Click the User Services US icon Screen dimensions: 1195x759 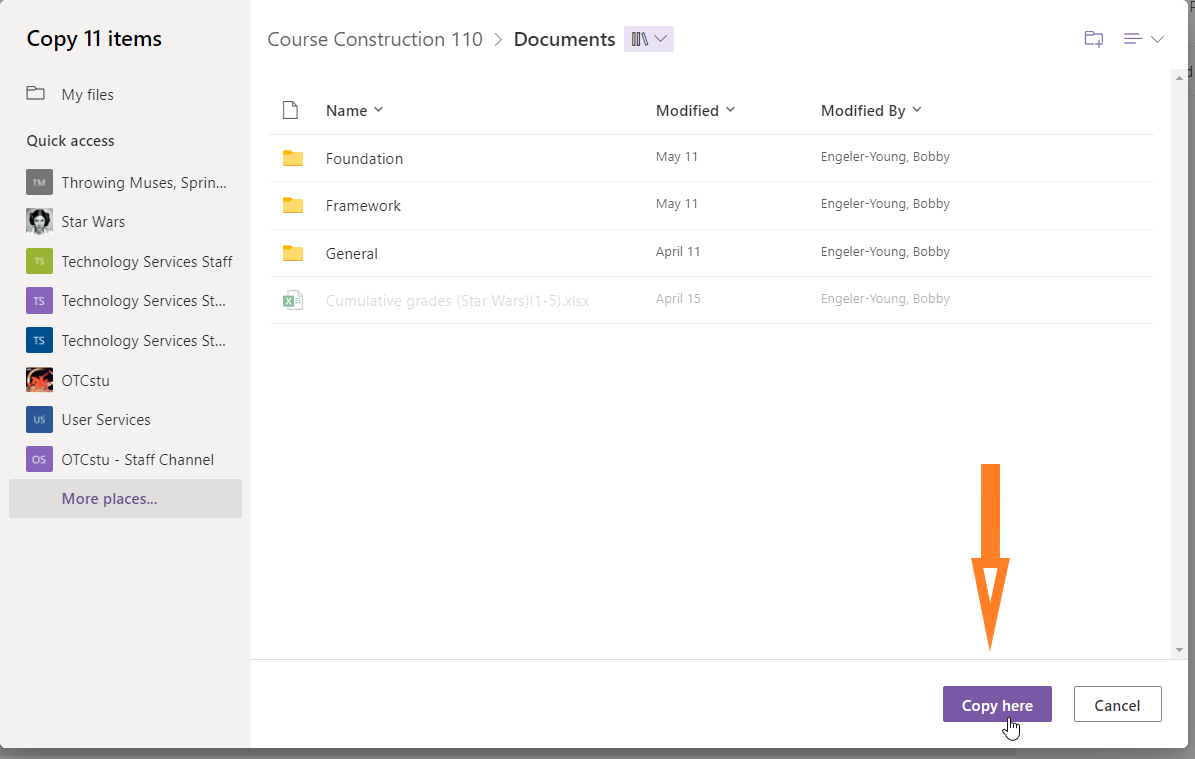[x=40, y=420]
